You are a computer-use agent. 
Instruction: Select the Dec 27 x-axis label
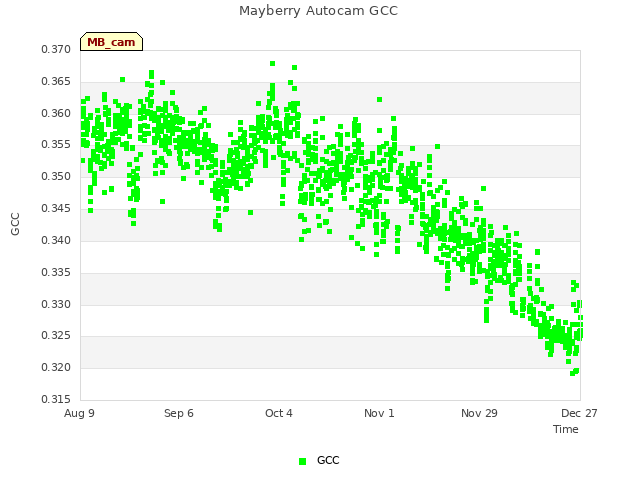[x=579, y=413]
